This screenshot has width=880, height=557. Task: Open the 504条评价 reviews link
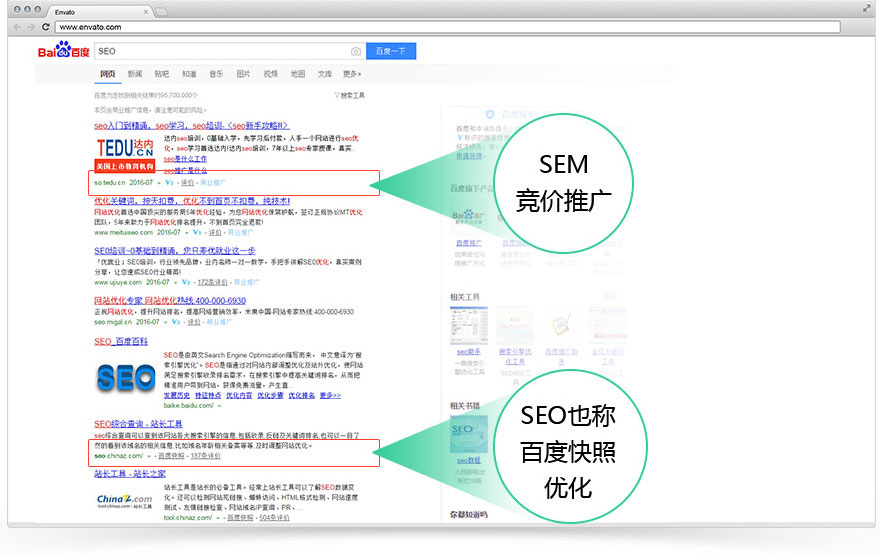(x=274, y=517)
